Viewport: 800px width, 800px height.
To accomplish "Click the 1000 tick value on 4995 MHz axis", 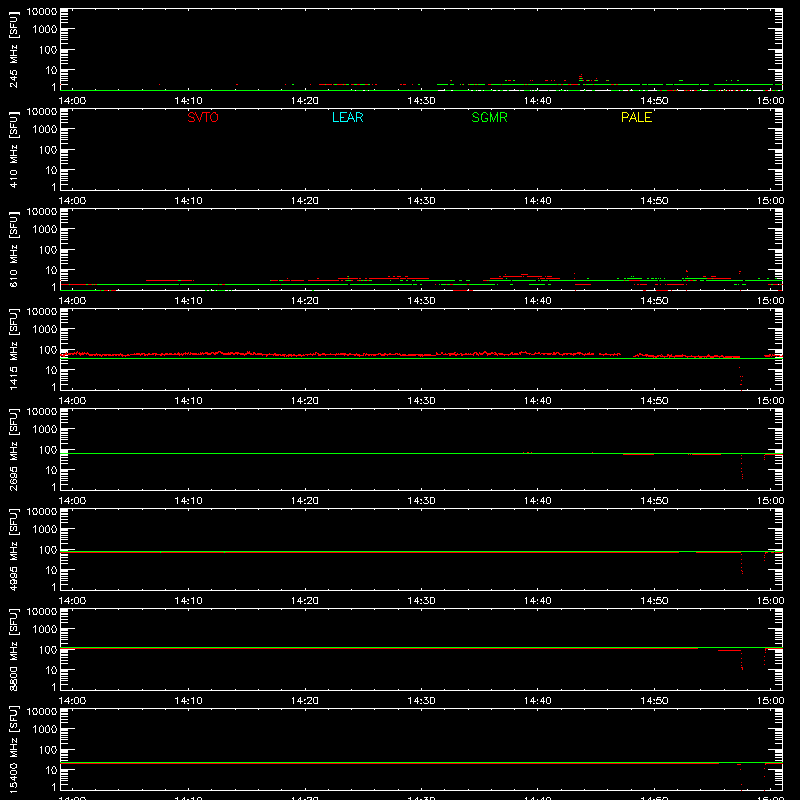I will [x=45, y=529].
